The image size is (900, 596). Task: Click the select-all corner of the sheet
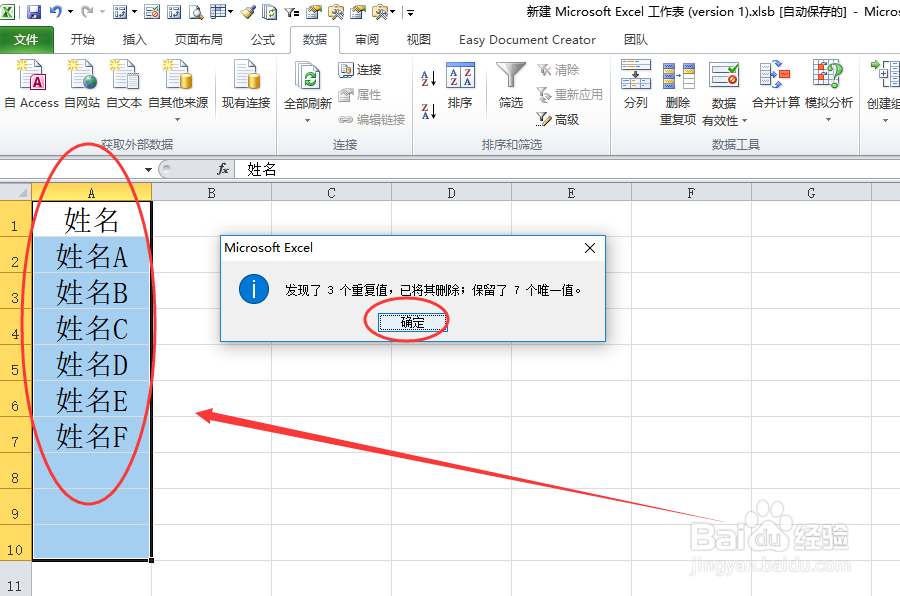pyautogui.click(x=15, y=192)
